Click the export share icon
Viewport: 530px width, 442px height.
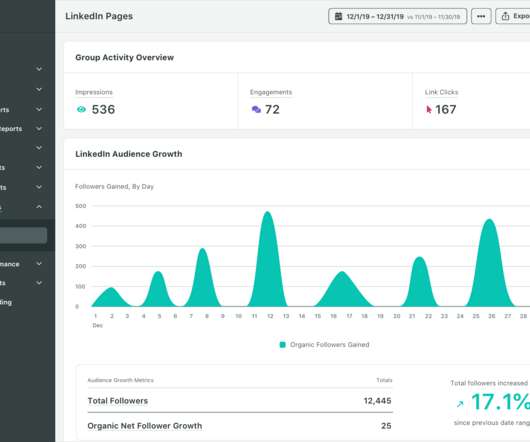click(505, 16)
